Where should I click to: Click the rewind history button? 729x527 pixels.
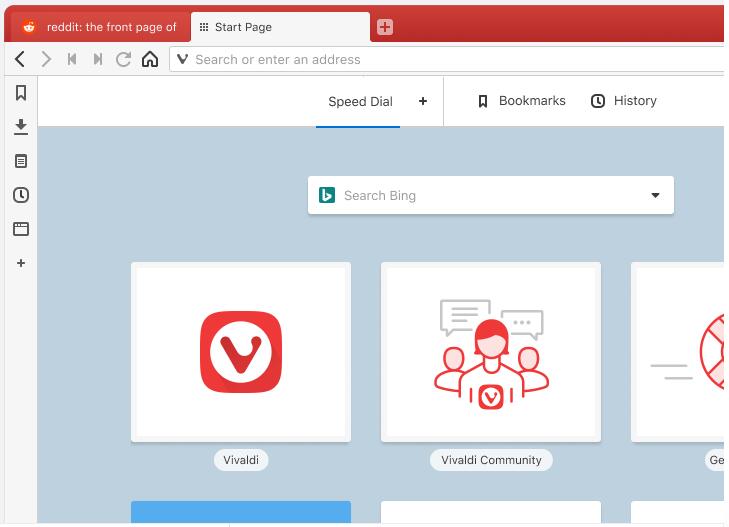click(72, 59)
